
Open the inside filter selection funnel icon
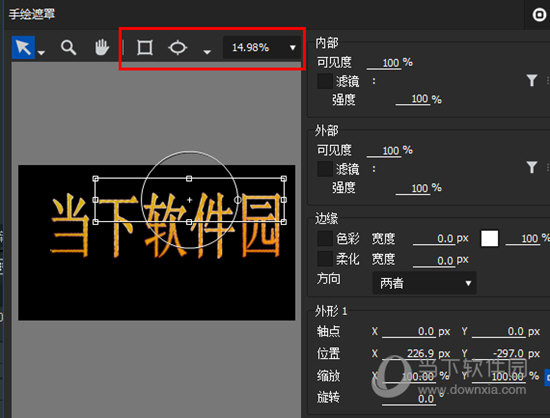(x=532, y=81)
